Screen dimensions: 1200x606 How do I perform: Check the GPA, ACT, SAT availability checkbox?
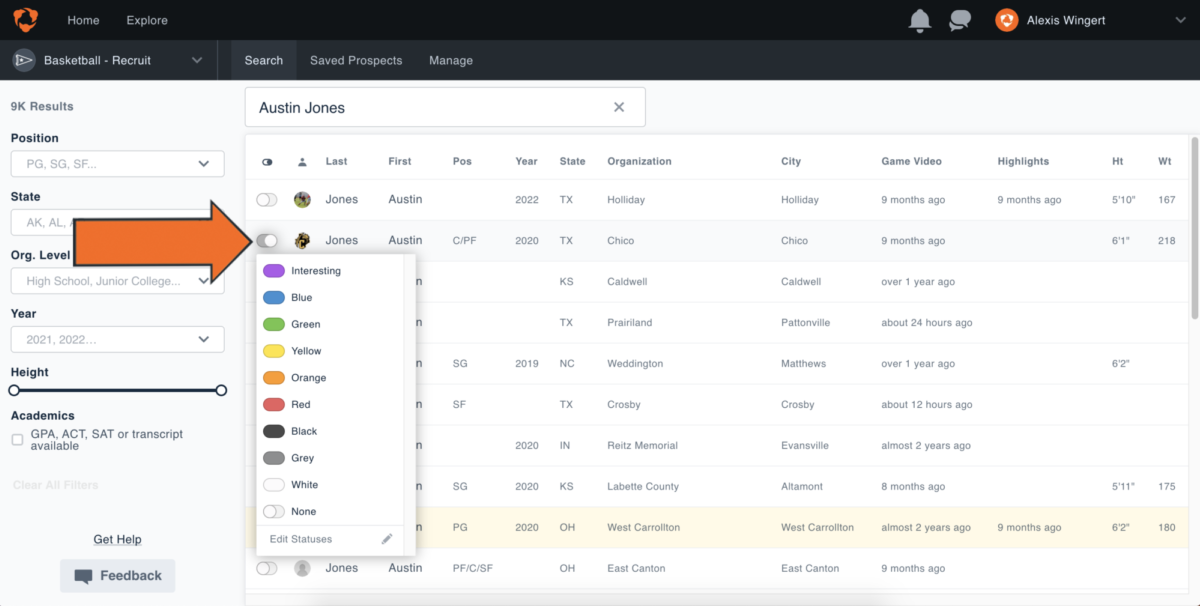[18, 440]
